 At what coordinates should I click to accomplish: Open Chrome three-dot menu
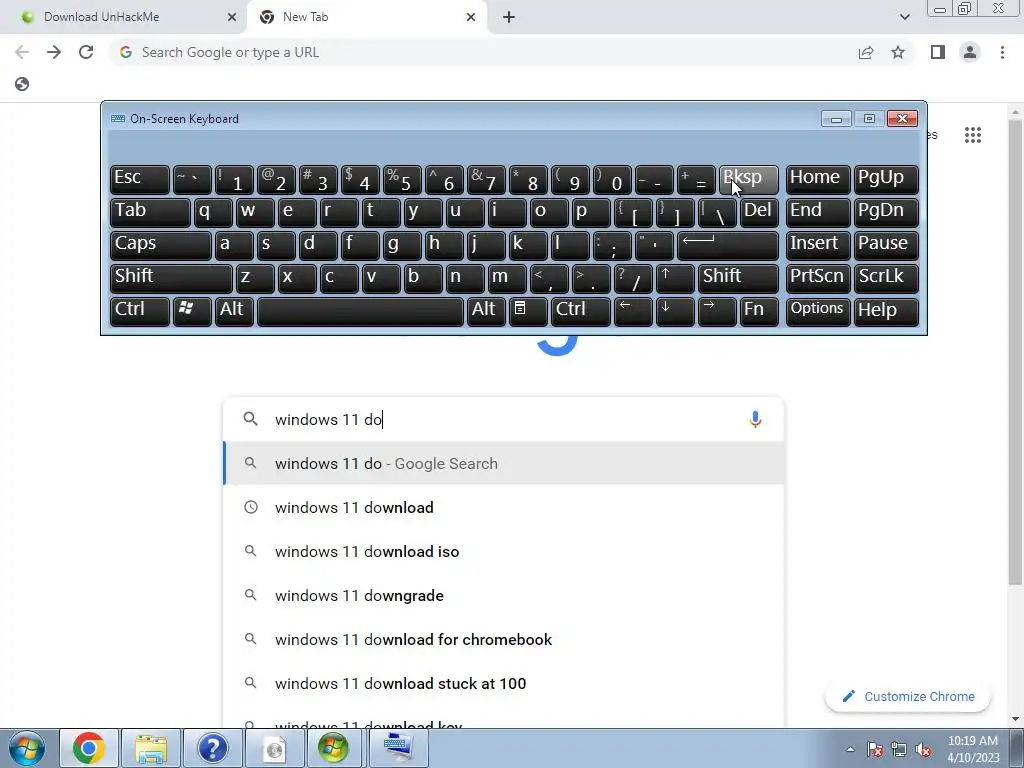click(1002, 52)
